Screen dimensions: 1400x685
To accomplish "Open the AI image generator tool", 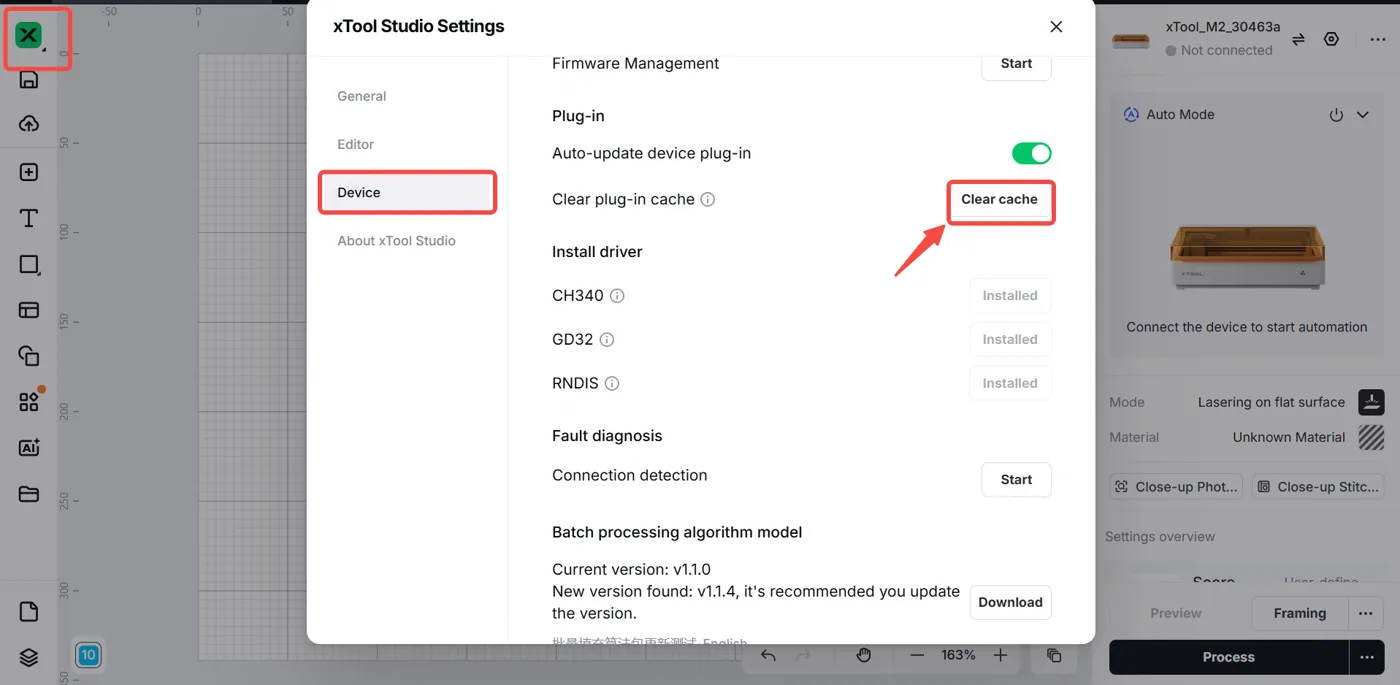I will 29,448.
